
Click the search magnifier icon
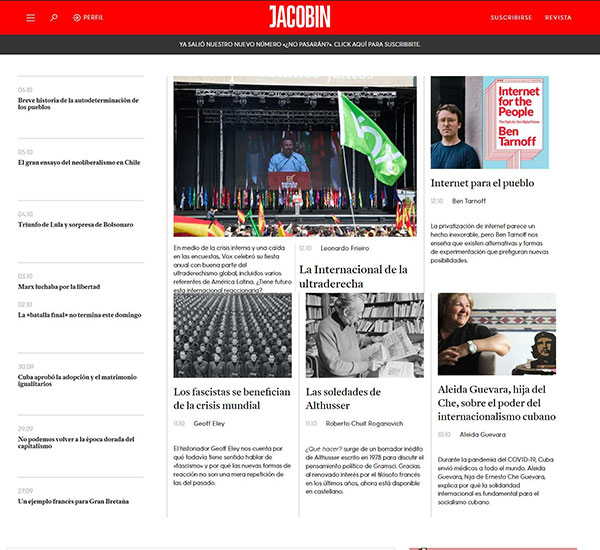[x=54, y=18]
